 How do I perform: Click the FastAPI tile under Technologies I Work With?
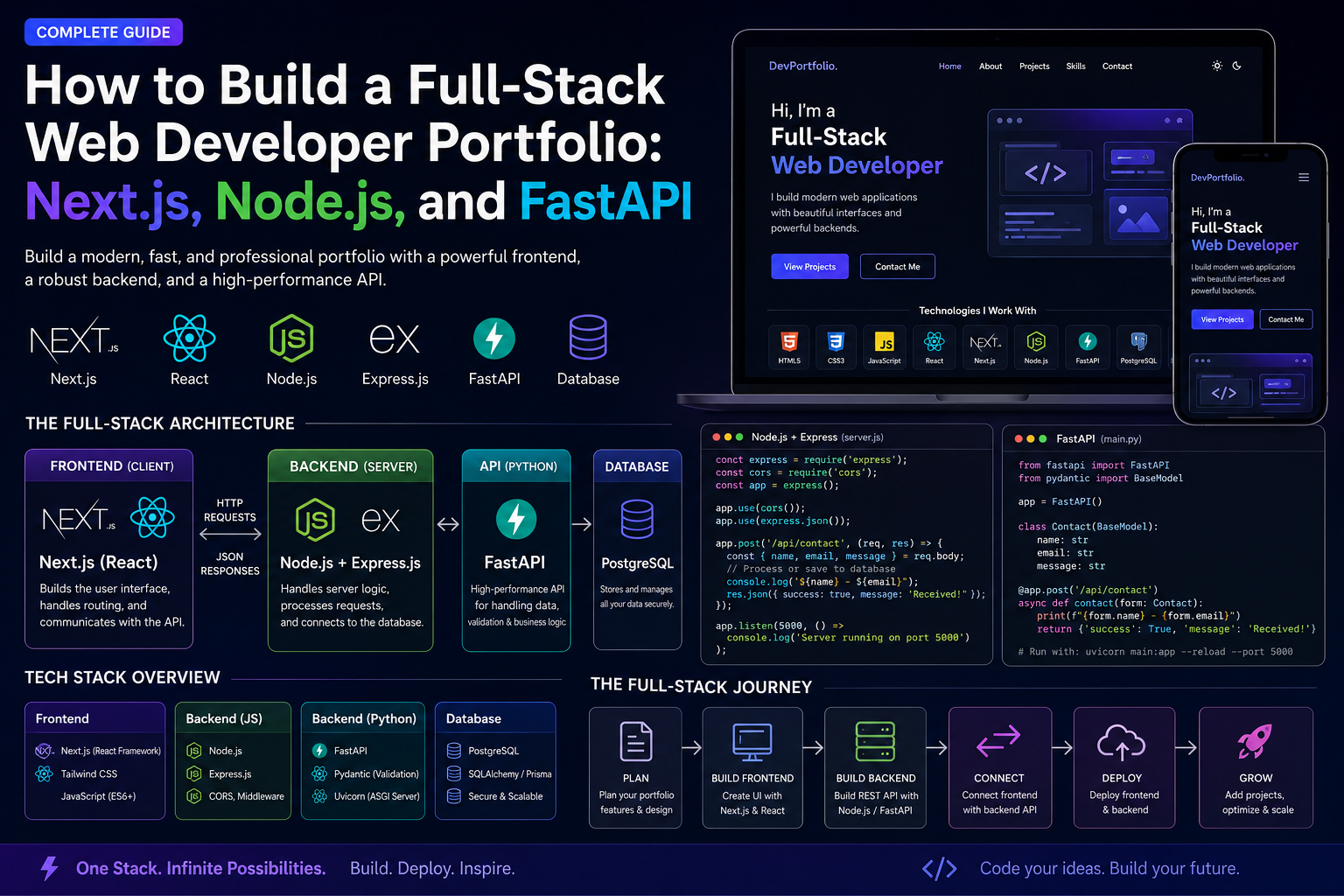pos(1088,346)
